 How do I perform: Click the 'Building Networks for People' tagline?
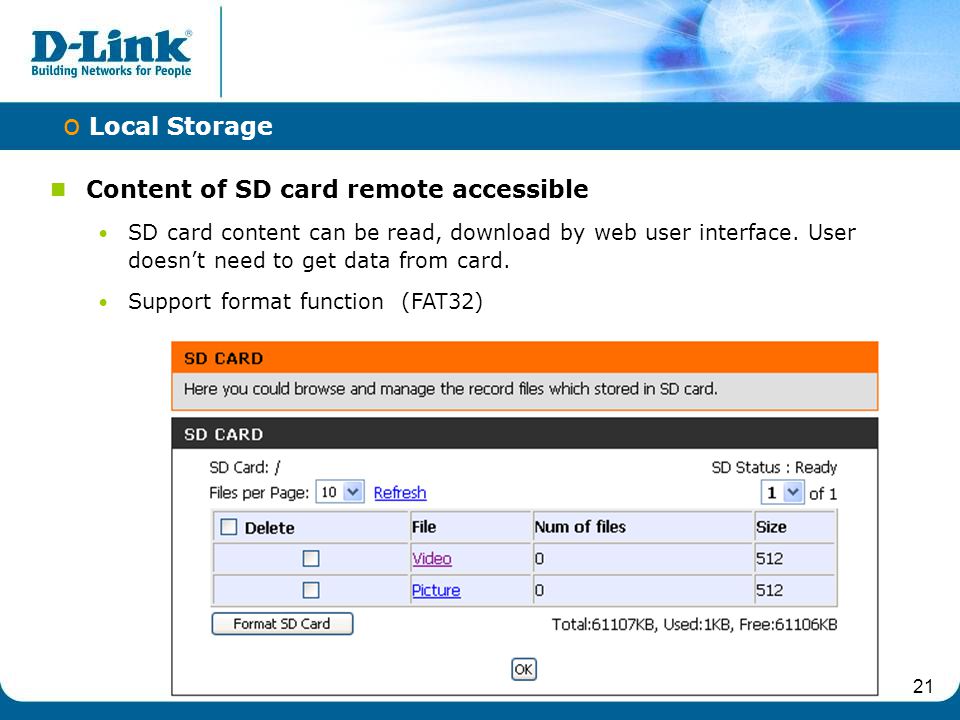click(111, 71)
